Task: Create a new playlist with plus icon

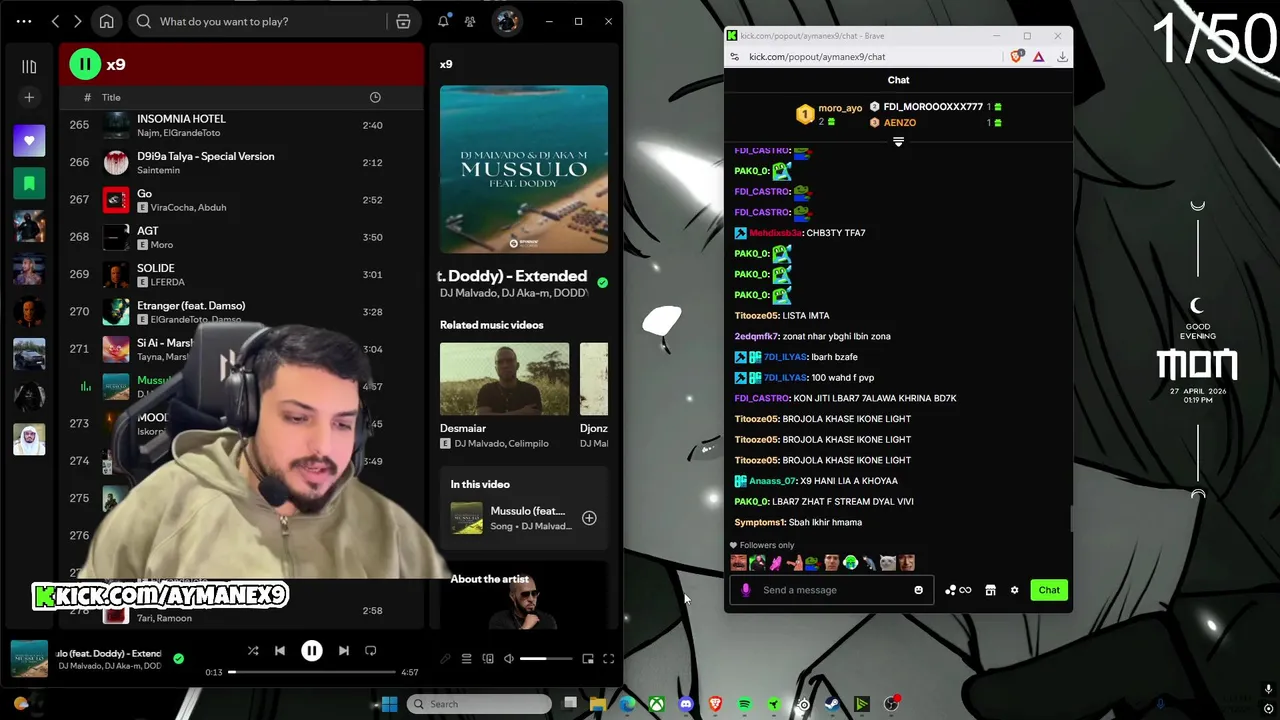Action: click(29, 98)
